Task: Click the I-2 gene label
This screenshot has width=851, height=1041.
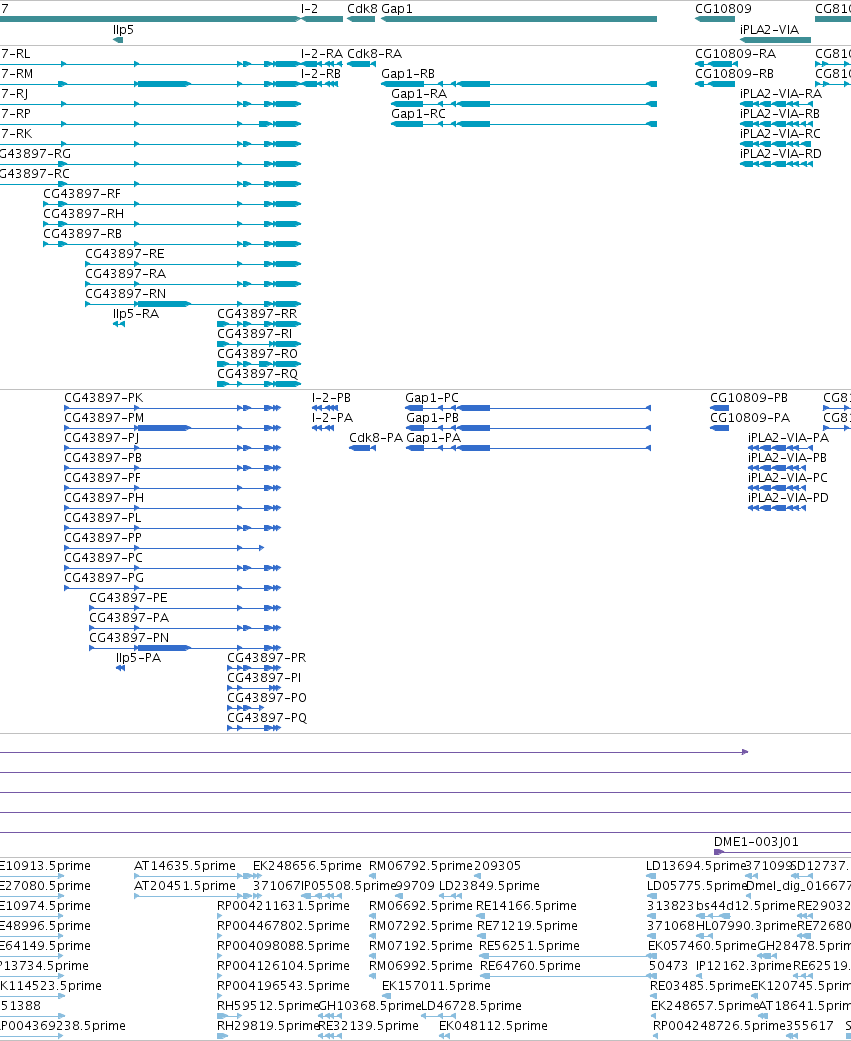Action: 309,9
